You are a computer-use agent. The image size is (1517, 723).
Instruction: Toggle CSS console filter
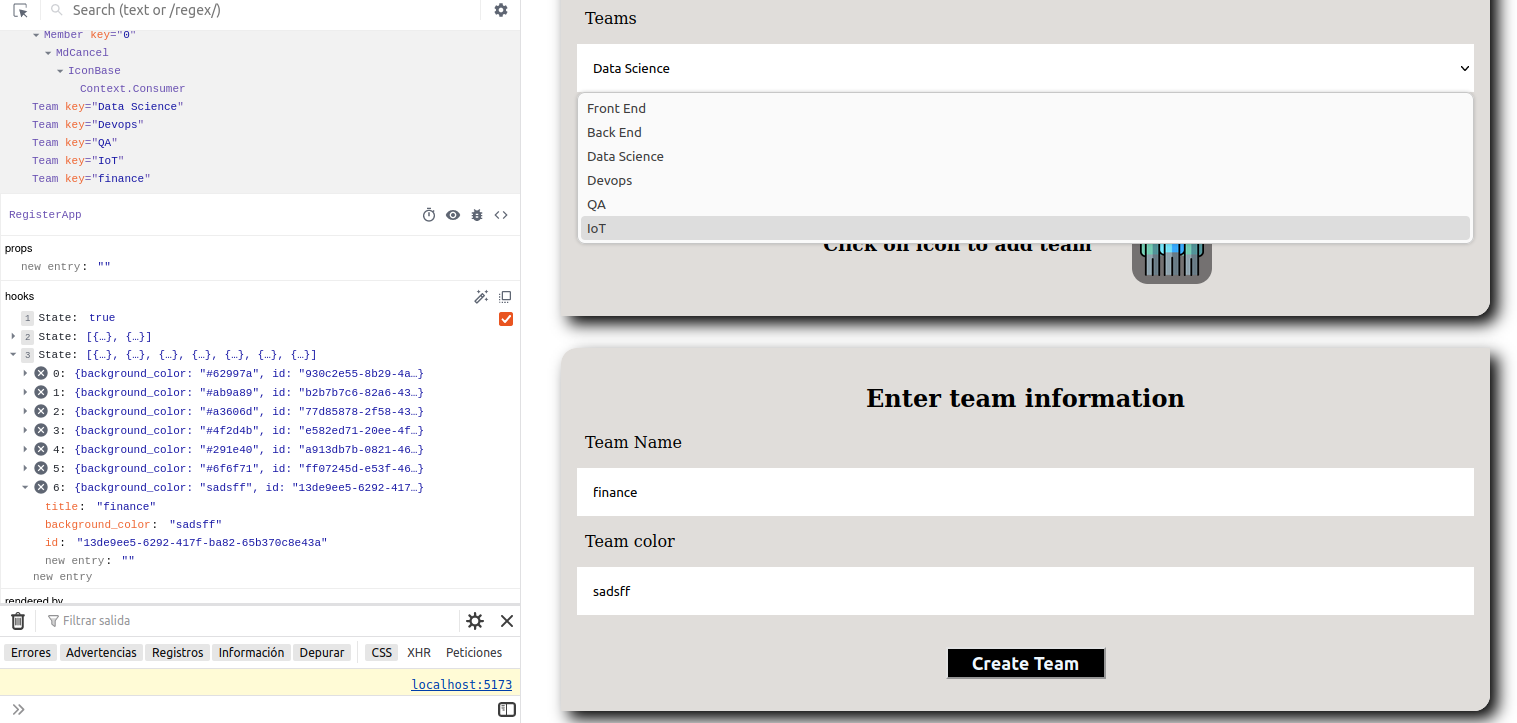point(382,652)
